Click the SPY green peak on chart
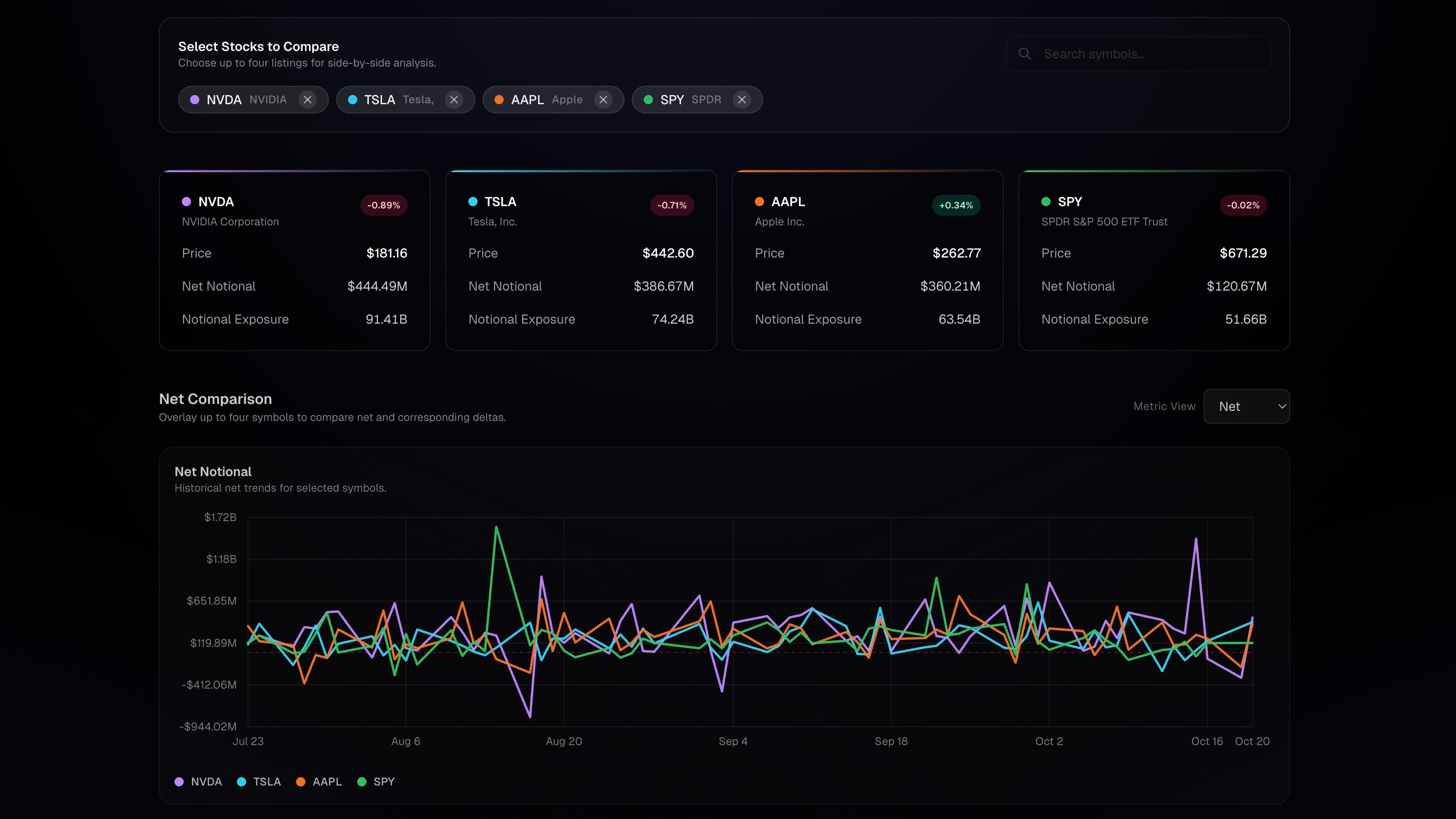This screenshot has height=819, width=1456. pos(496,527)
